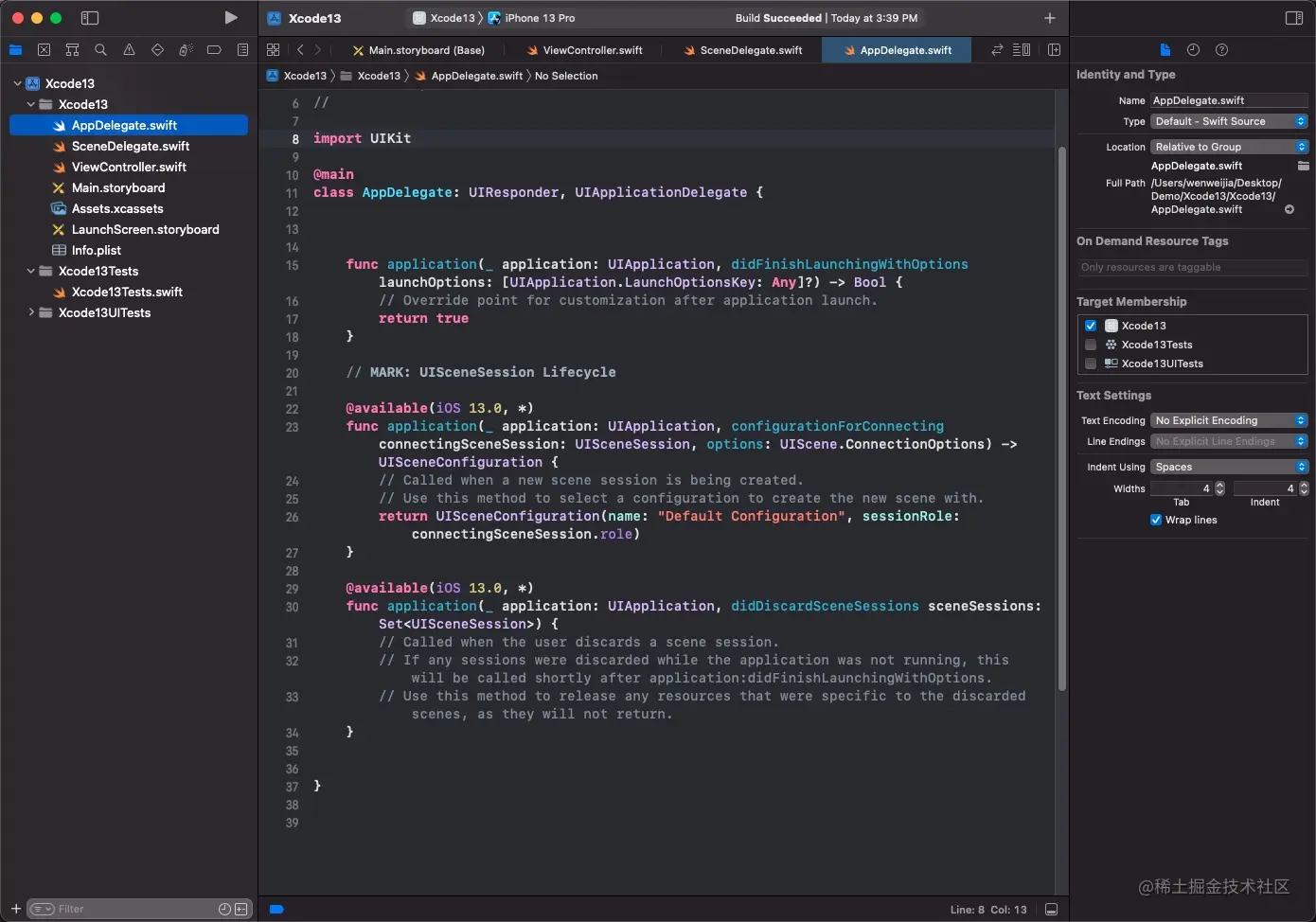The image size is (1316, 922).
Task: Expand the Xcode13UITests folder
Action: click(31, 312)
